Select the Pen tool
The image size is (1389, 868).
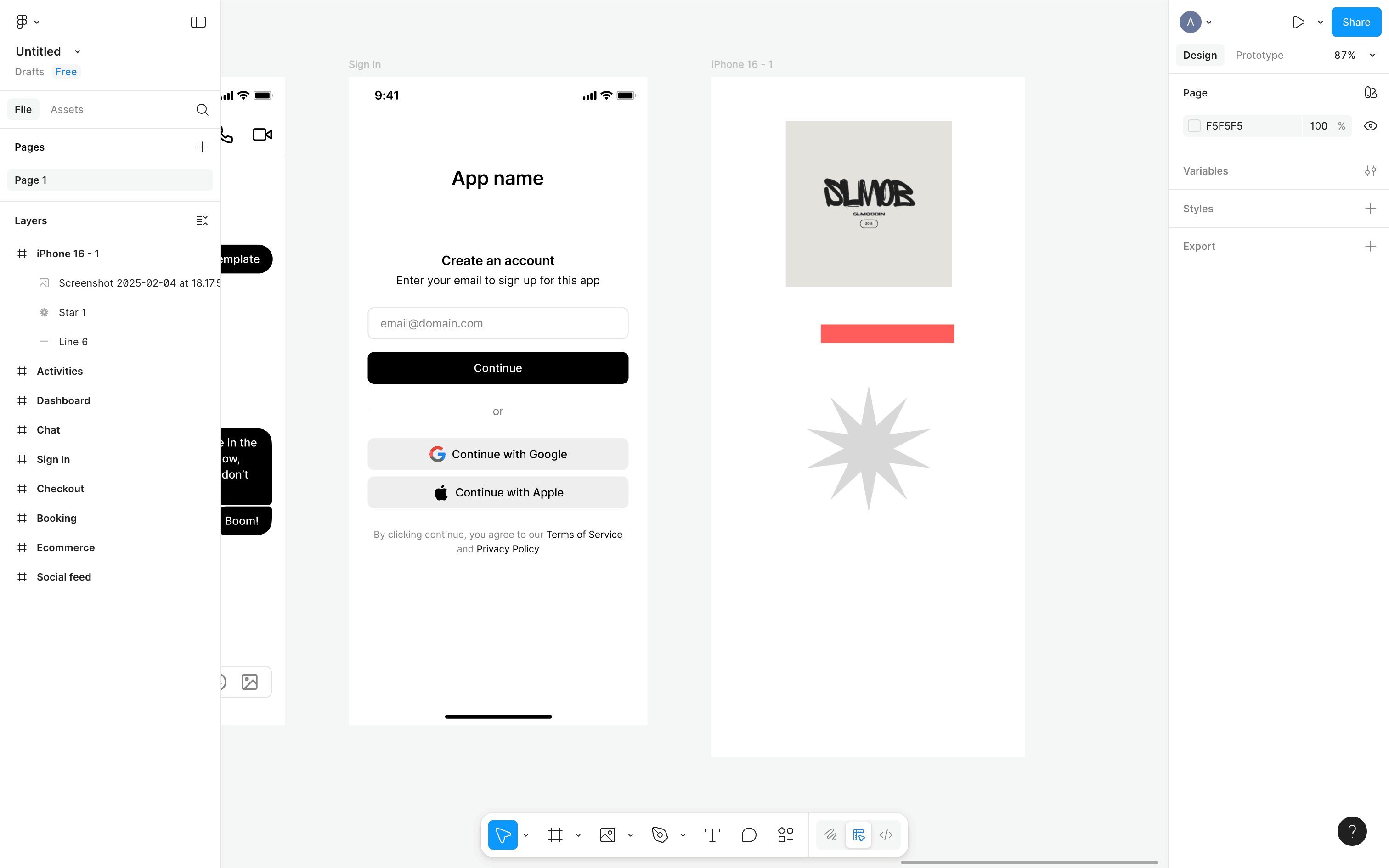(x=660, y=835)
